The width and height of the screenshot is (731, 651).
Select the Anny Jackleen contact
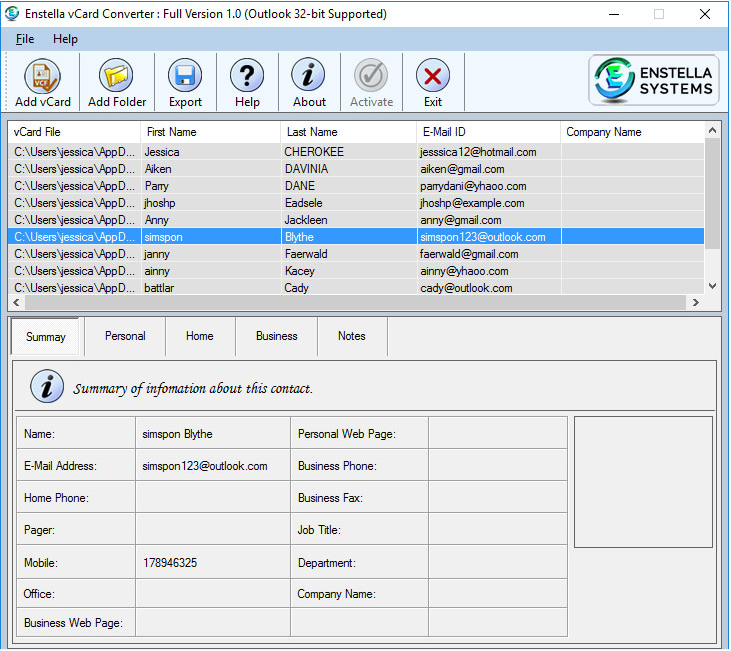pos(356,220)
